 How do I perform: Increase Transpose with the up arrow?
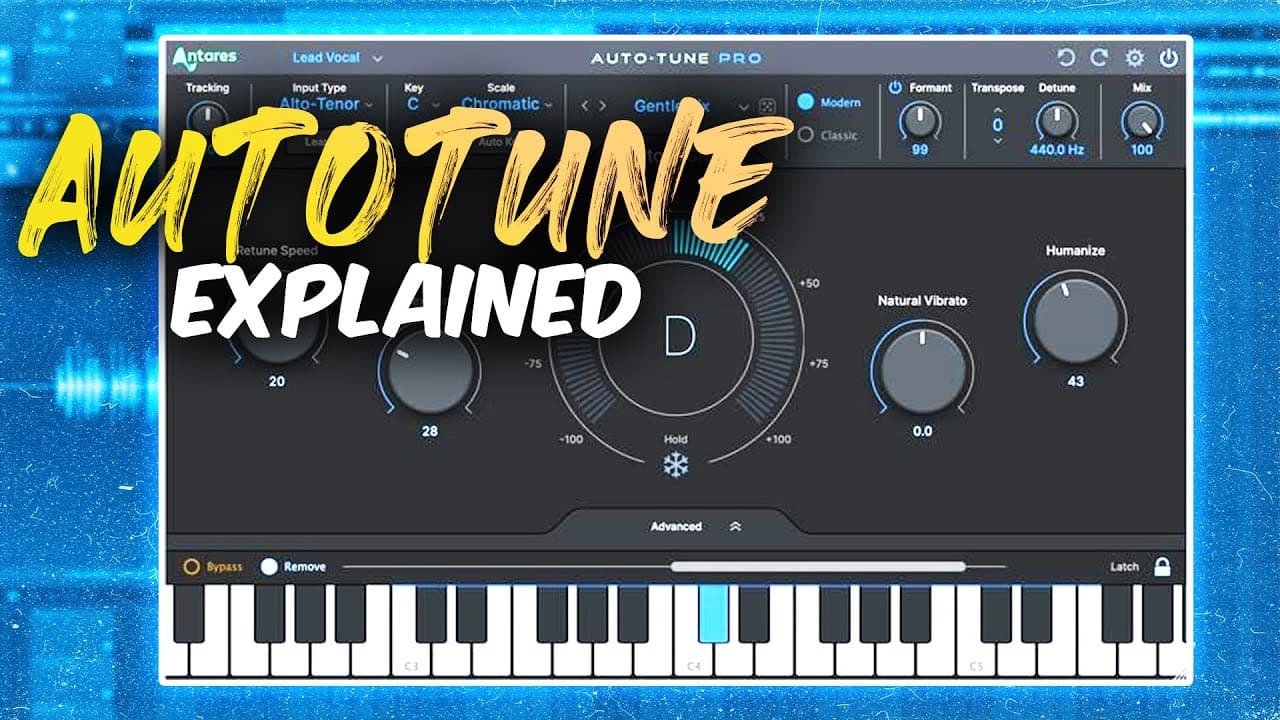click(997, 110)
